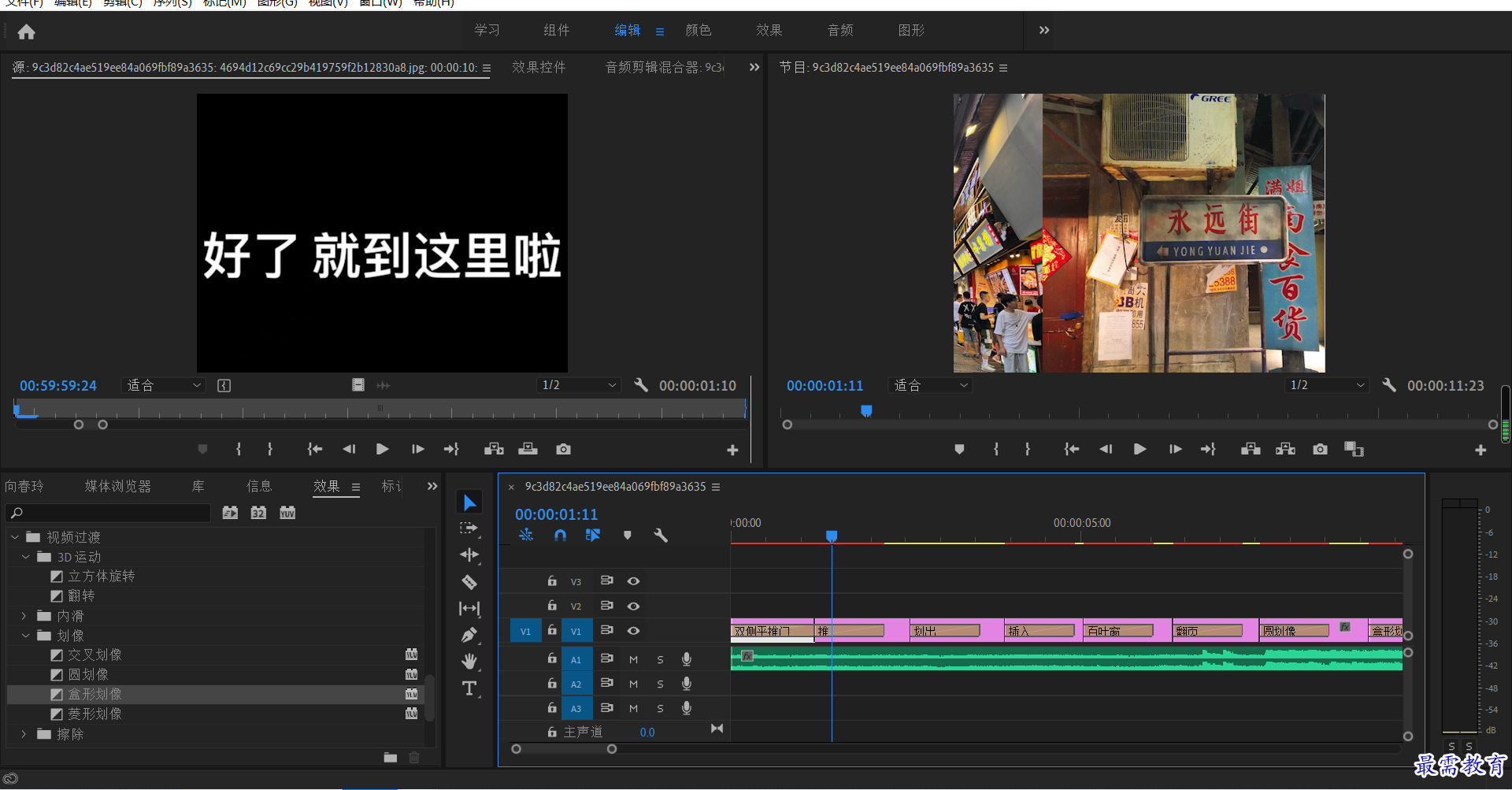Toggle linked selection in timeline
This screenshot has width=1512, height=790.
click(x=593, y=536)
